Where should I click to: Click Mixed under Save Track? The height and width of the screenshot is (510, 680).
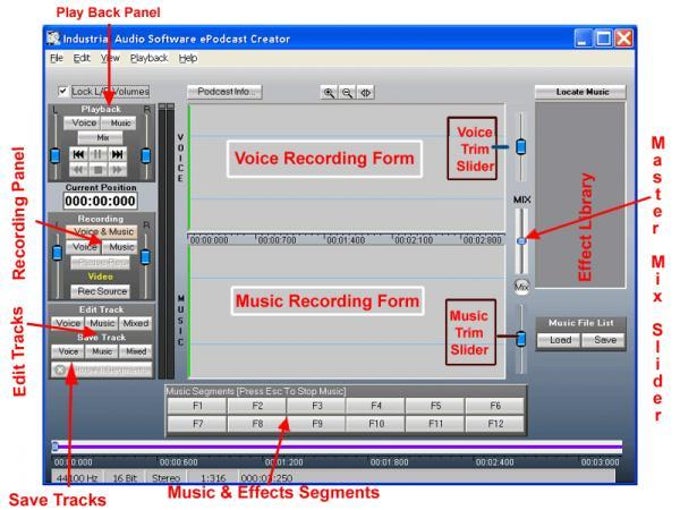[x=135, y=351]
